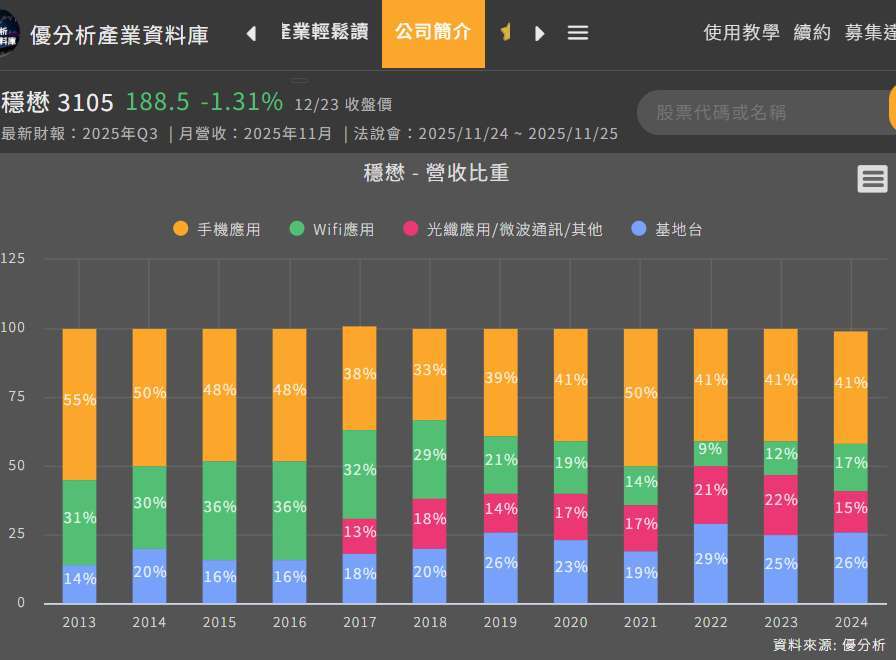Click the 續約 renewal link
Screen dimensions: 896x660
coord(812,33)
